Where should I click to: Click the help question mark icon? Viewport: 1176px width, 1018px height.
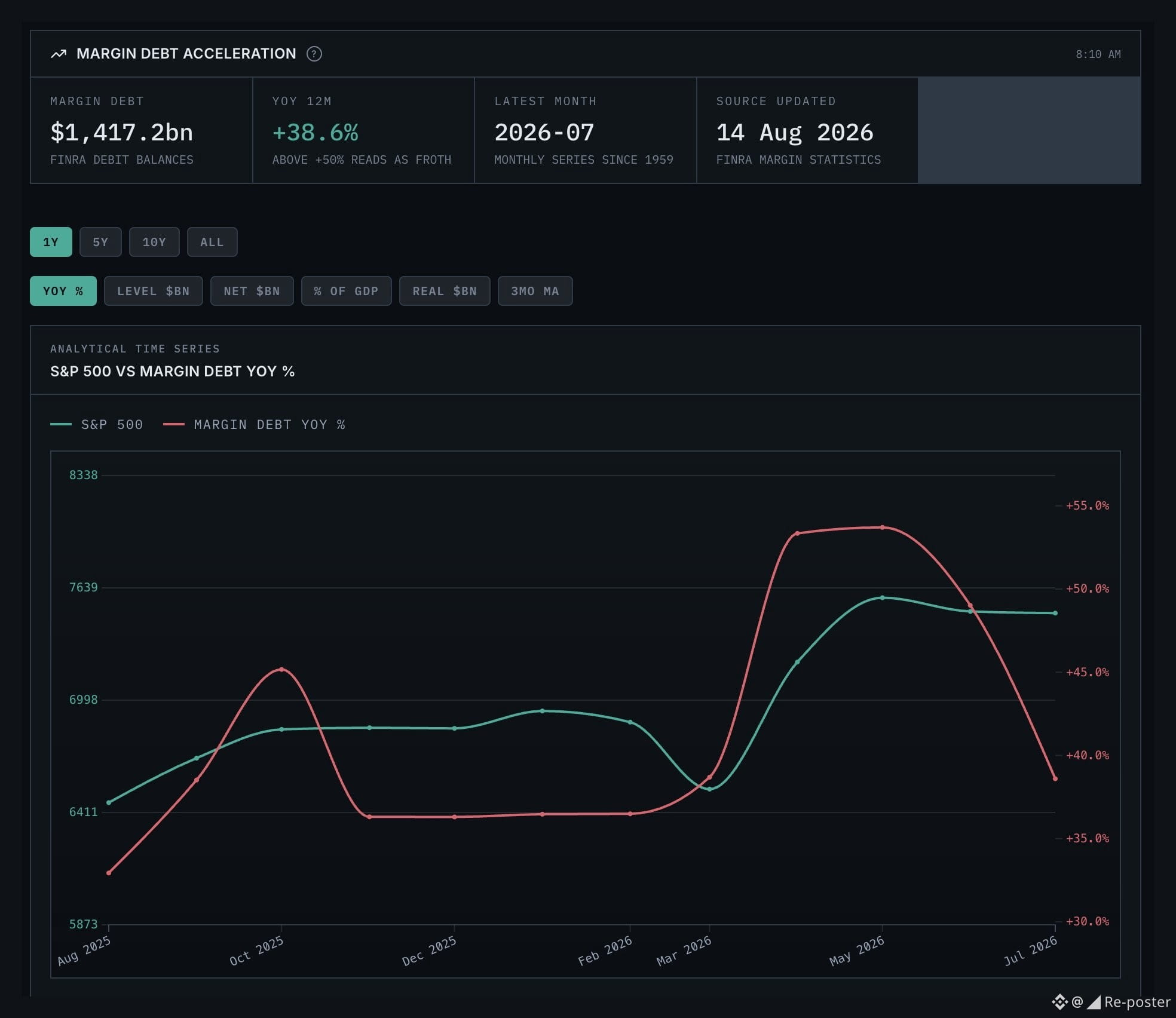pyautogui.click(x=314, y=54)
